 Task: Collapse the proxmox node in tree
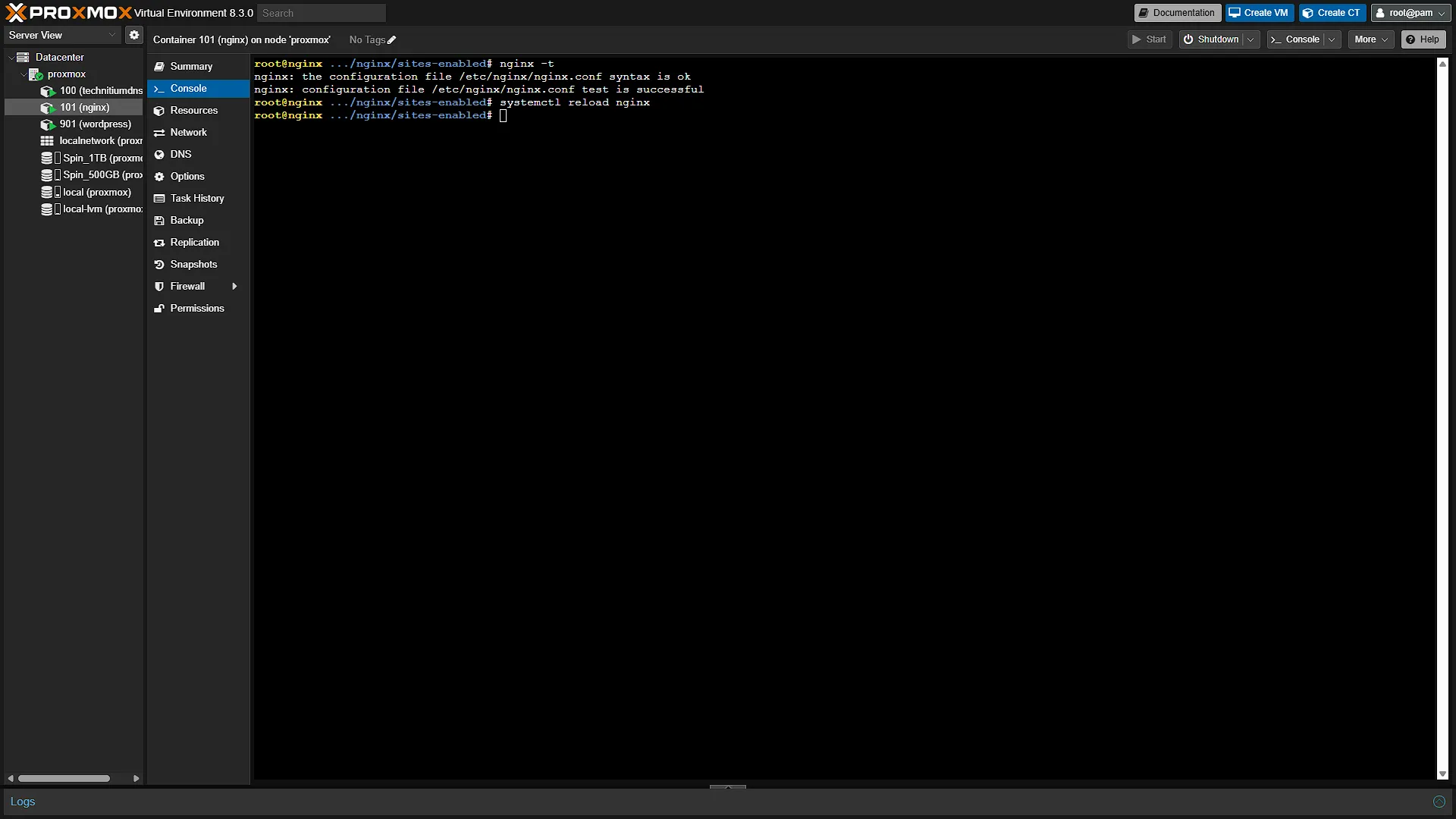tap(23, 74)
